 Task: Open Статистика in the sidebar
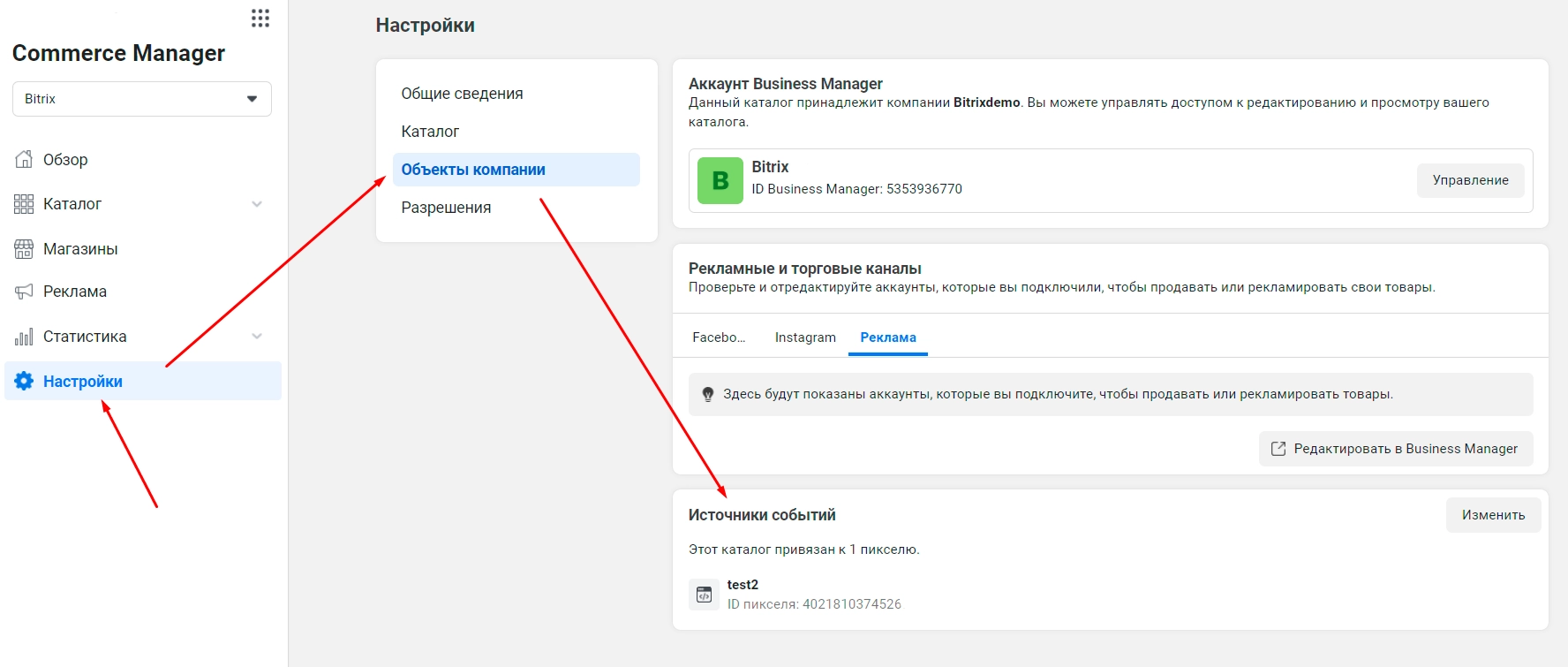pyautogui.click(x=85, y=337)
